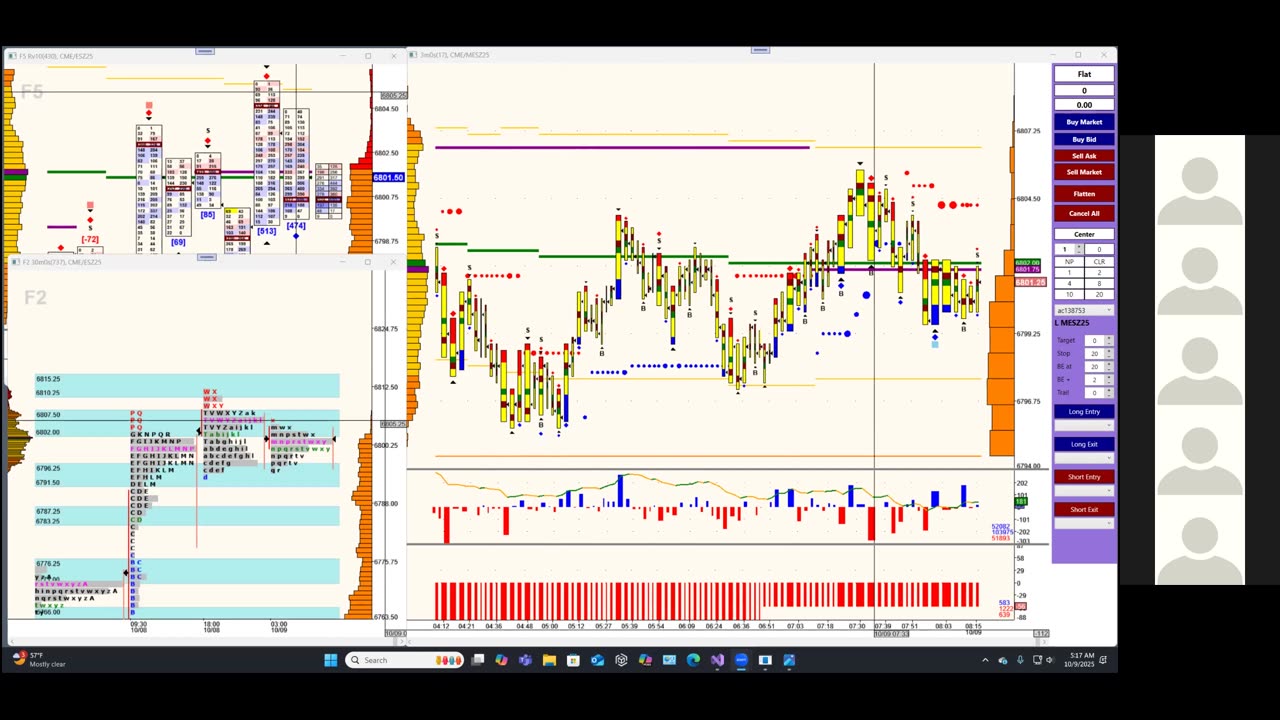This screenshot has height=720, width=1280.
Task: Click the taskbar Search box
Action: click(x=405, y=660)
